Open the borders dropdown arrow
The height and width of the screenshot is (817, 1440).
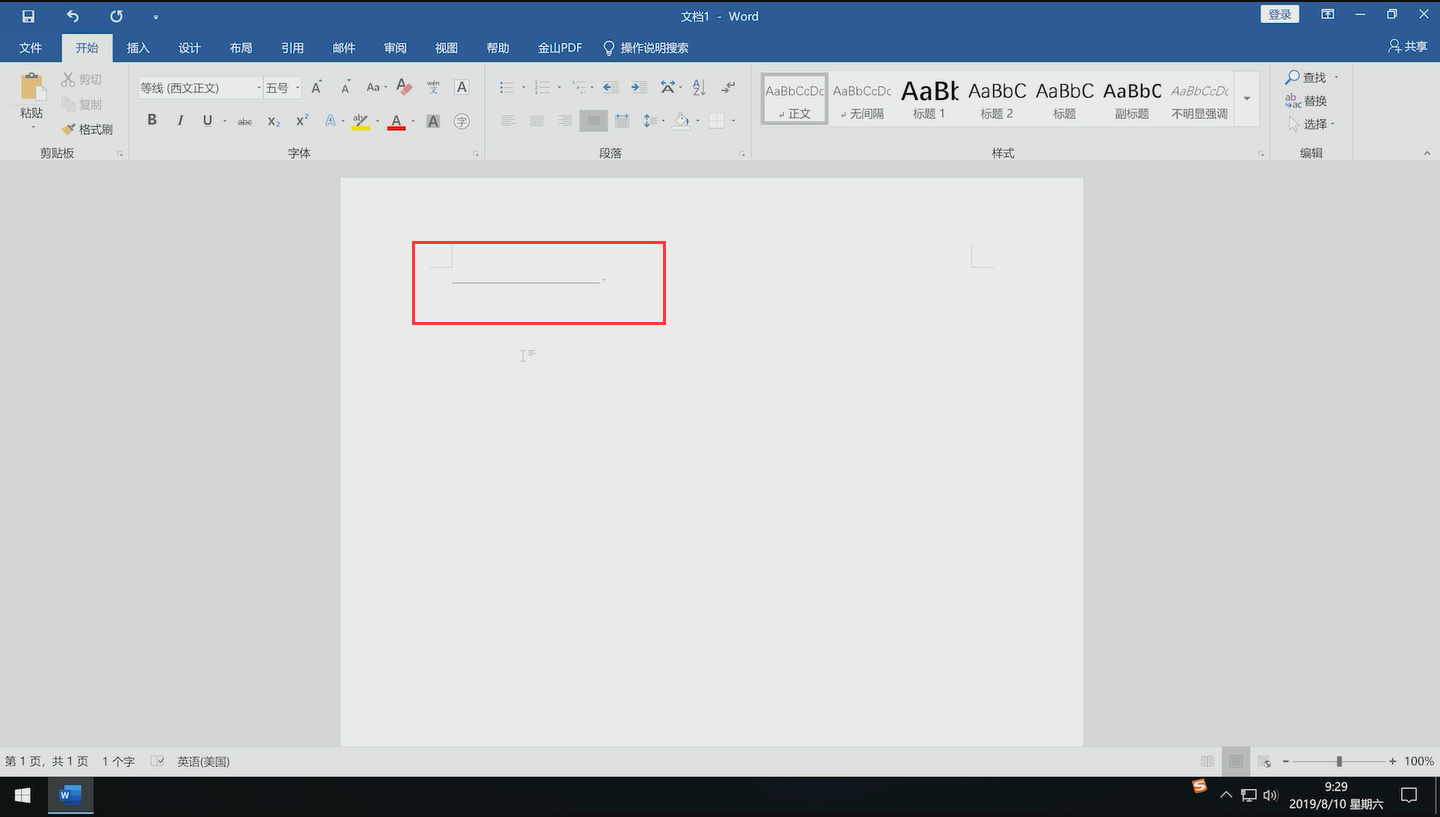point(733,122)
